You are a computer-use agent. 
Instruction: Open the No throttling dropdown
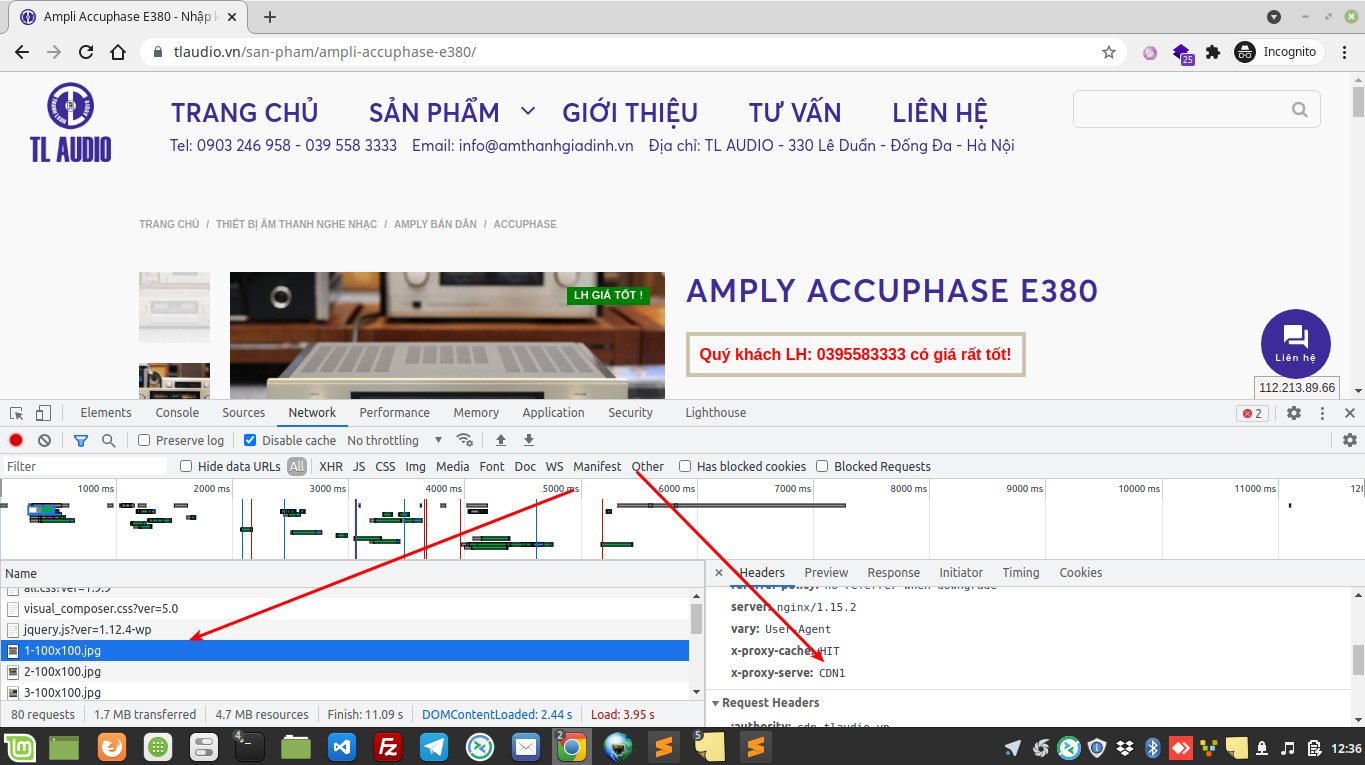coord(396,440)
